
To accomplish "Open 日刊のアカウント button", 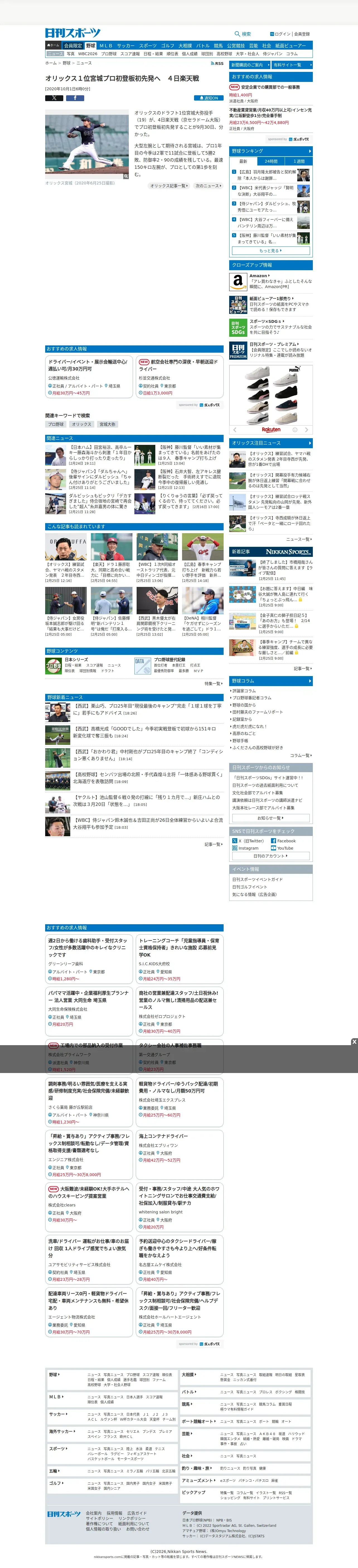I will (271, 856).
